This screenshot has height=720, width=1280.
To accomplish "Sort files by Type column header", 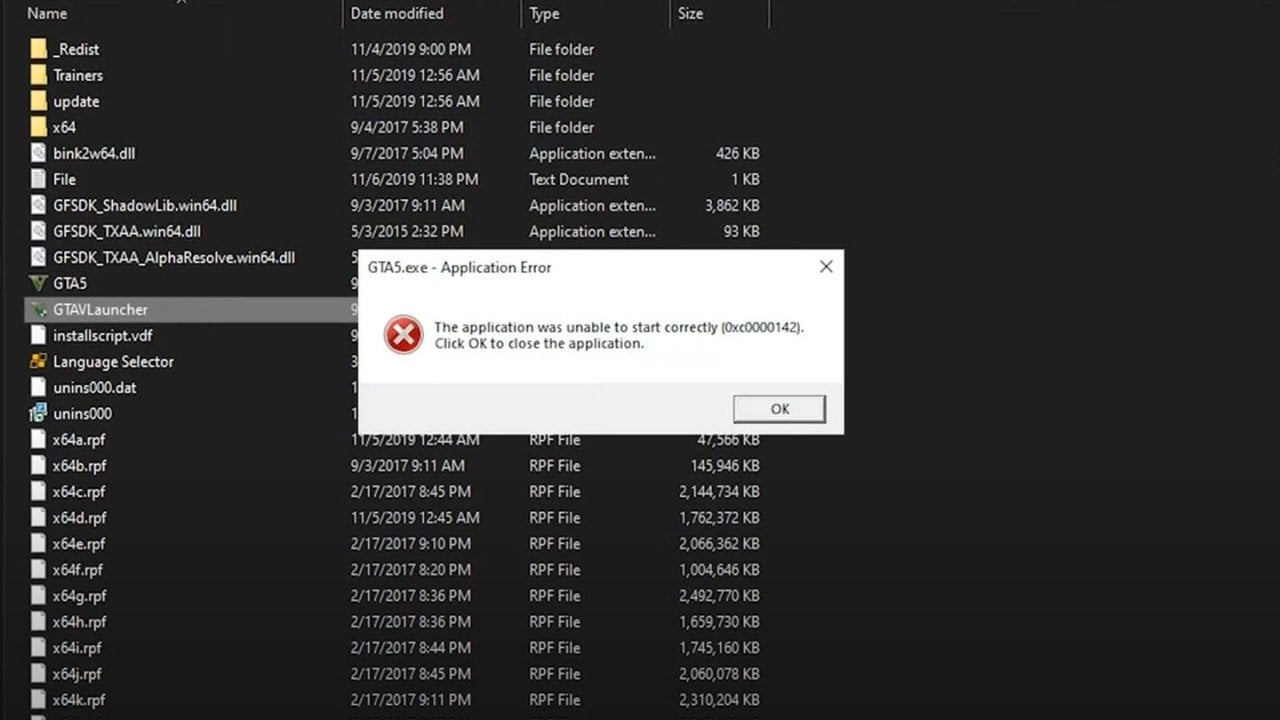I will (544, 14).
